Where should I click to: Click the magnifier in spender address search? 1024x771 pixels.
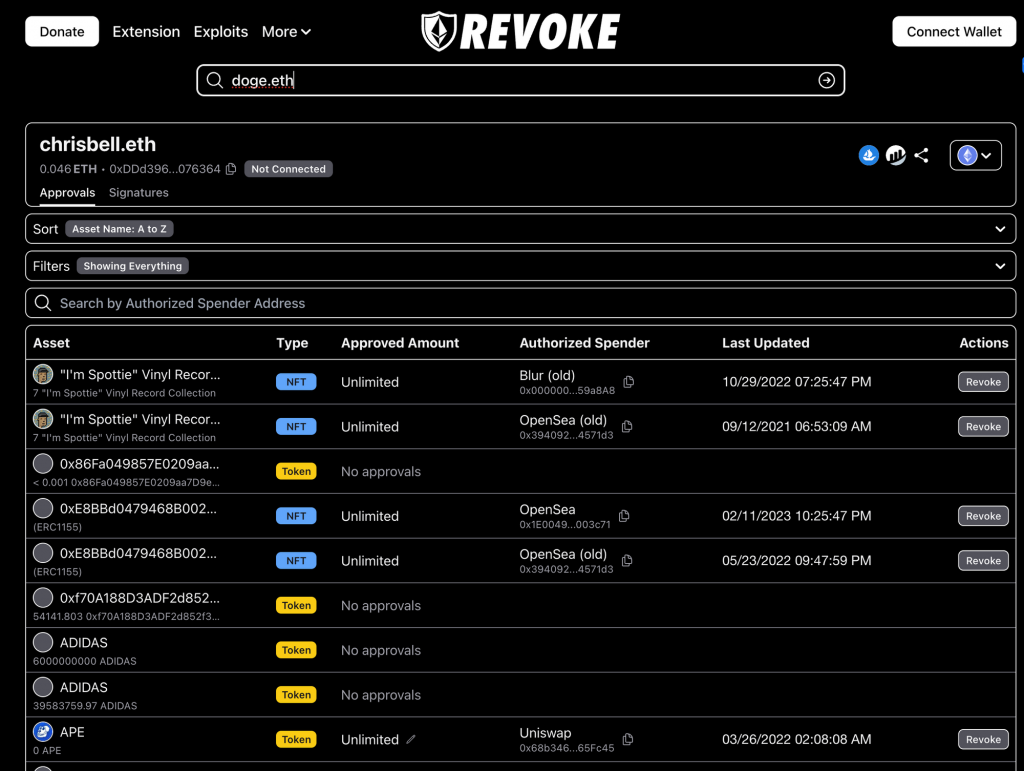click(x=43, y=303)
